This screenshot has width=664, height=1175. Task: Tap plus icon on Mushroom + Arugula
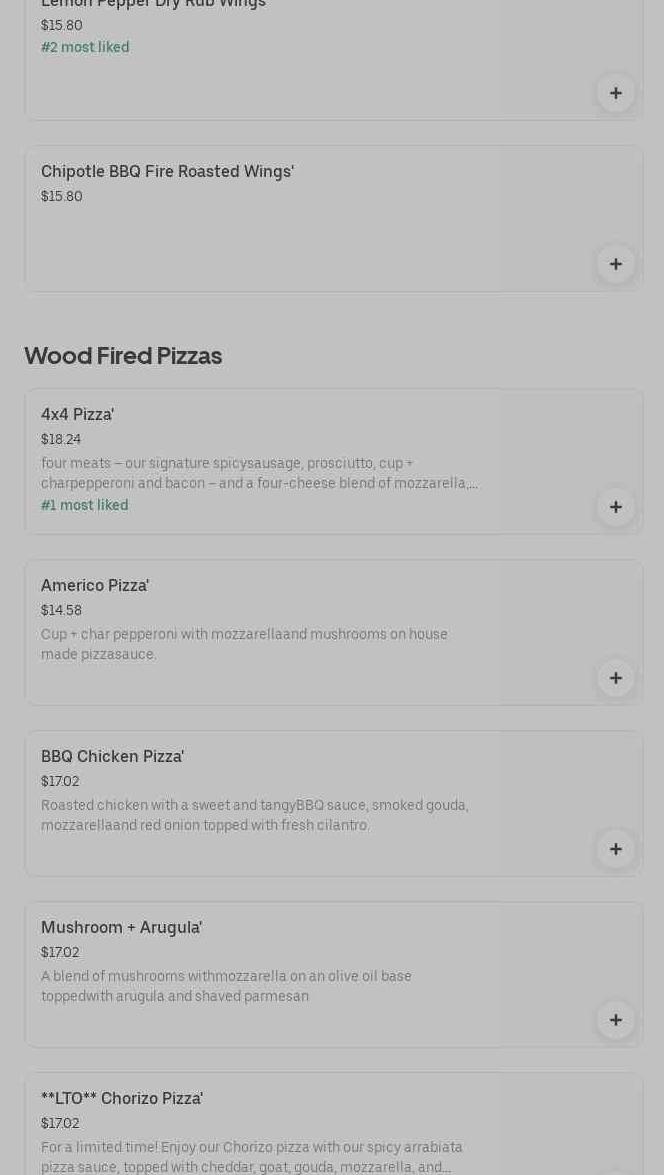[615, 1020]
